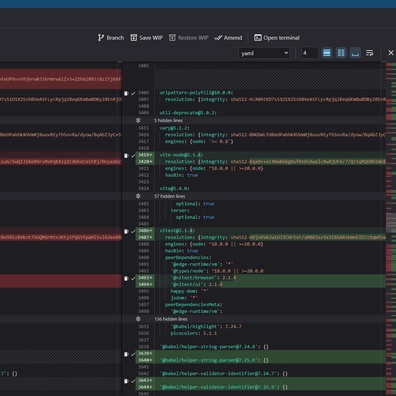396x396 pixels.
Task: Stage the hunk at line 3406
Action: point(133,93)
